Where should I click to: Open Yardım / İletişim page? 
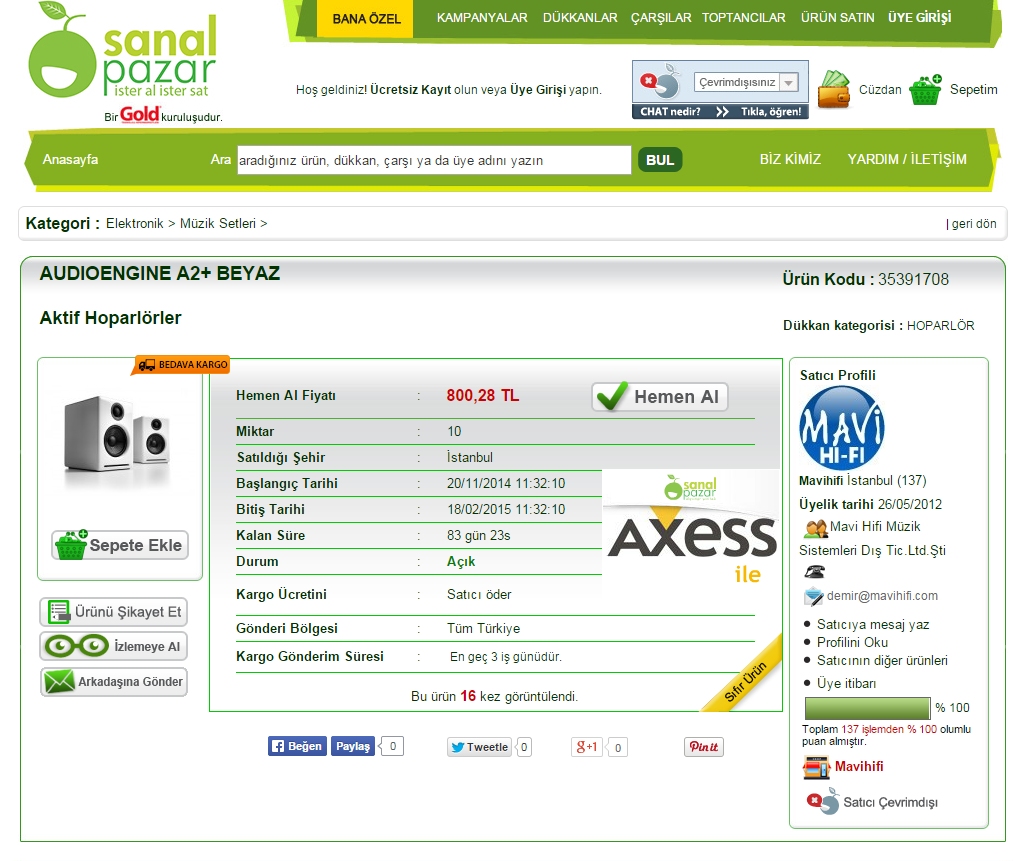click(x=907, y=159)
